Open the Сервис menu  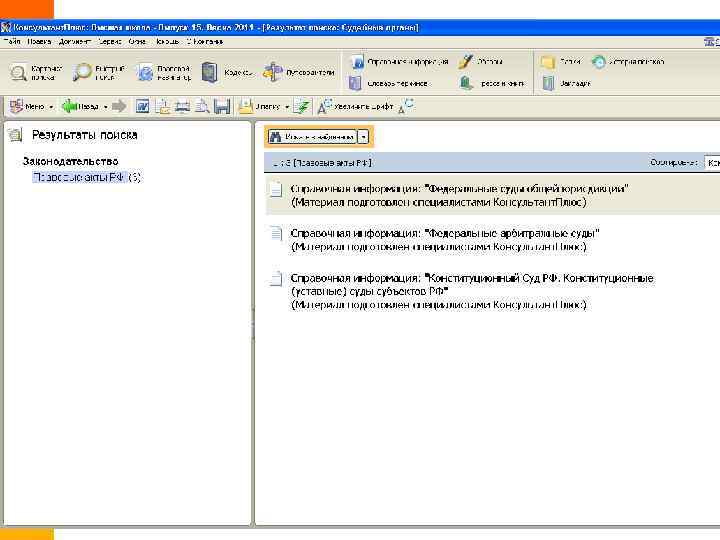(109, 42)
